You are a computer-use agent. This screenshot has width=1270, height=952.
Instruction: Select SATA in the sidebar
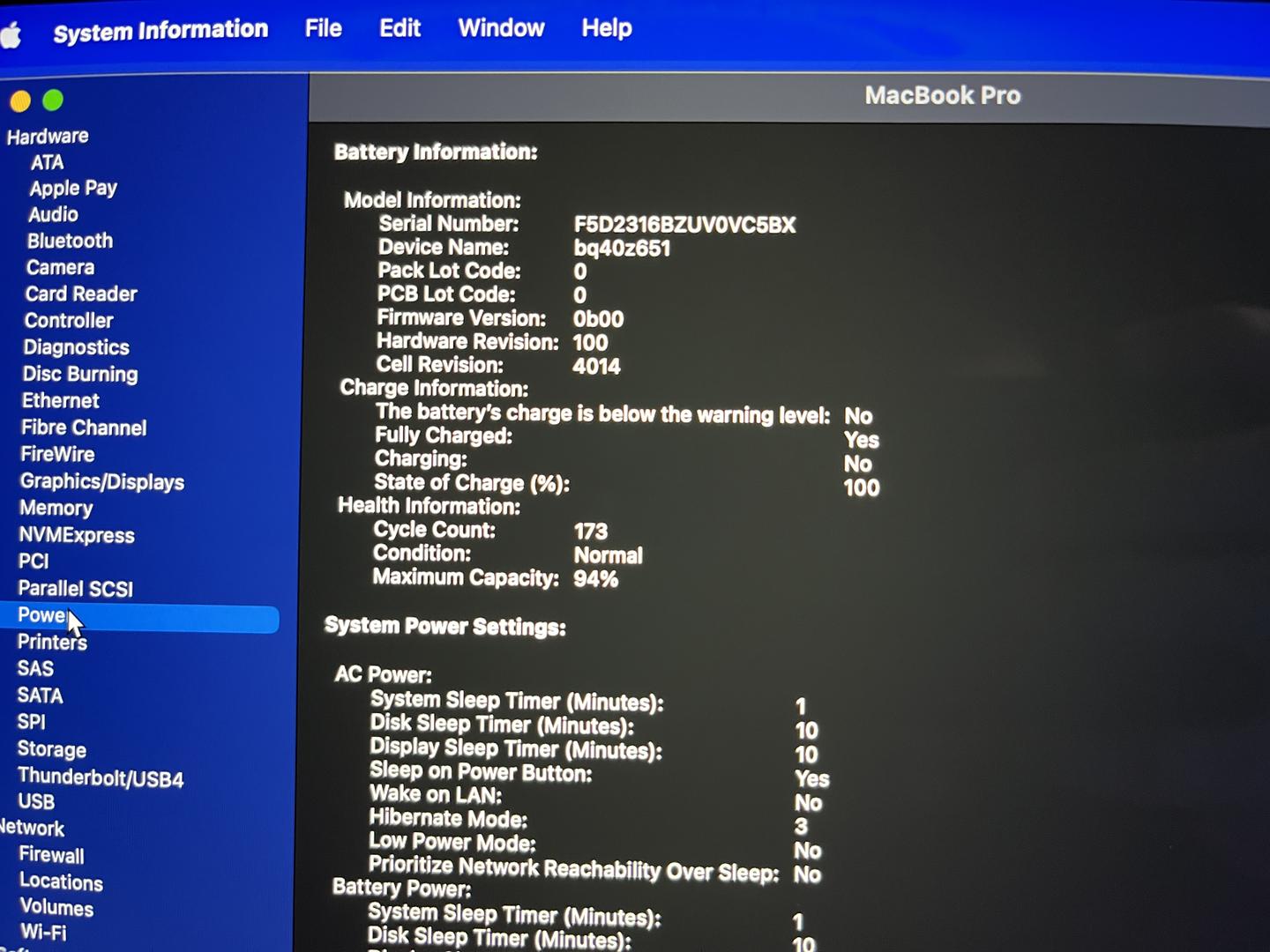click(40, 696)
